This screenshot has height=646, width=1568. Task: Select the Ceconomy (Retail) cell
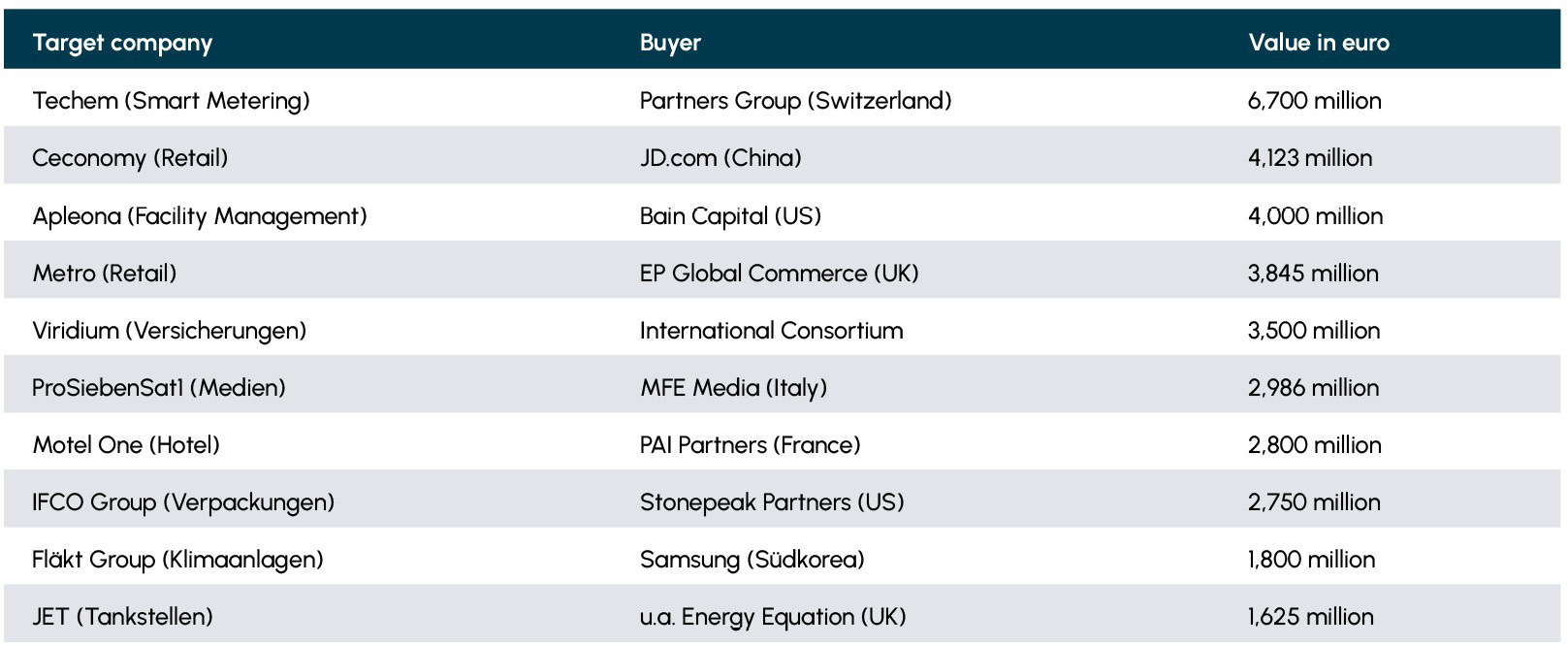coord(130,158)
